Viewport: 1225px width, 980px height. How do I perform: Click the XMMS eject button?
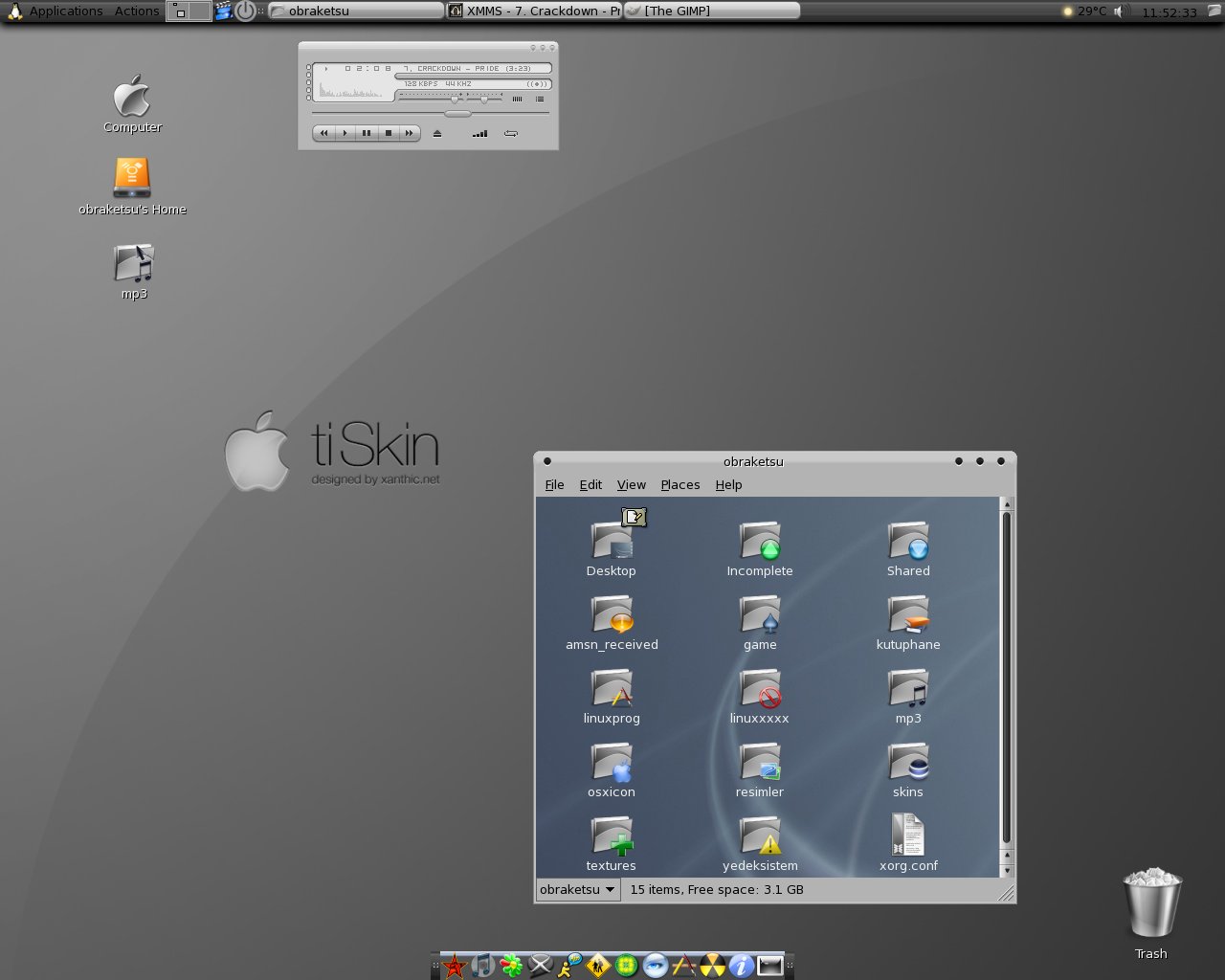click(x=437, y=133)
